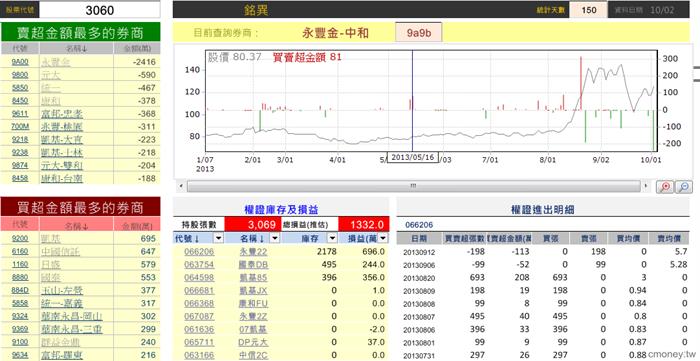Click detail row date 20130912
This screenshot has height=361, width=700.
point(419,252)
